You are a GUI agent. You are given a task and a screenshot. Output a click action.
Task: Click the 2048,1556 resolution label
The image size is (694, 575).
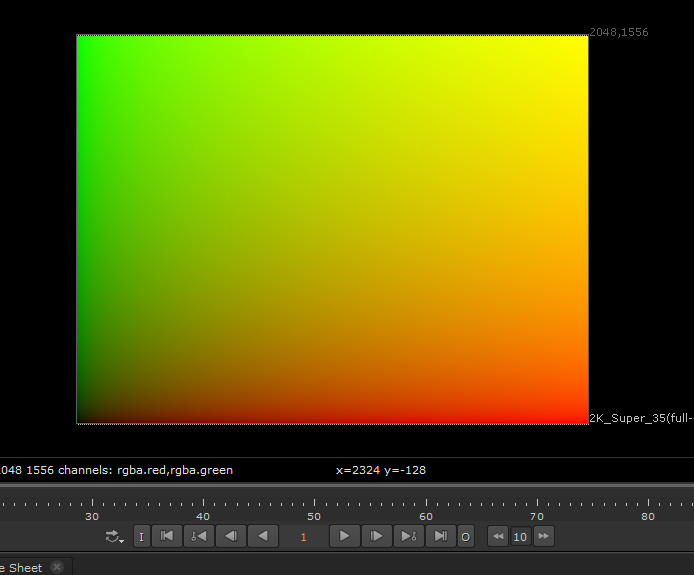(619, 32)
